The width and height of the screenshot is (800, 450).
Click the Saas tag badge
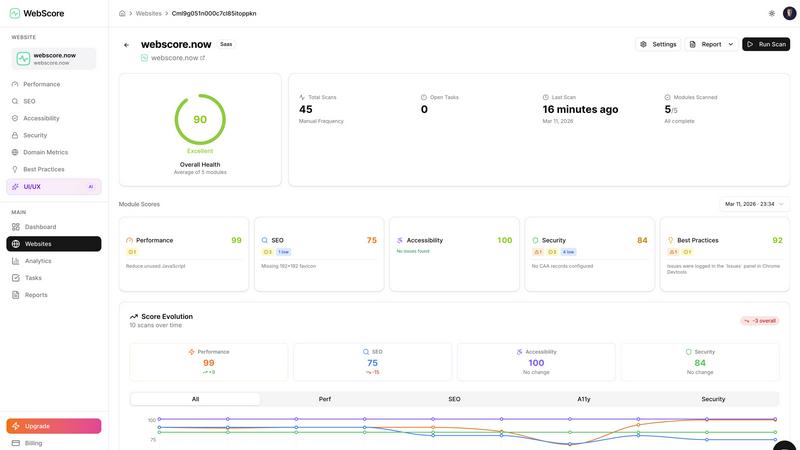click(x=226, y=44)
